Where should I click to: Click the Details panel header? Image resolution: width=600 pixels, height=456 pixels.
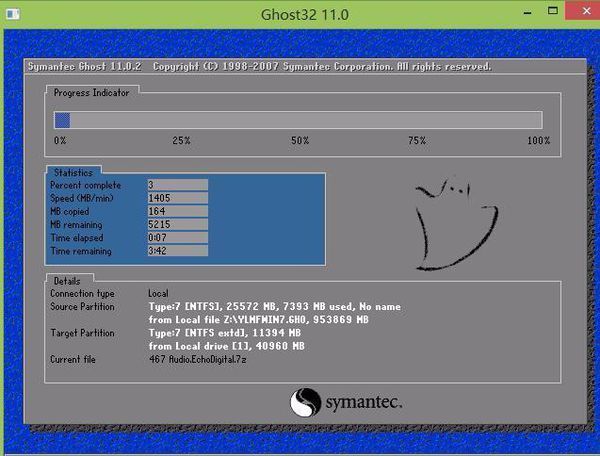pos(67,281)
